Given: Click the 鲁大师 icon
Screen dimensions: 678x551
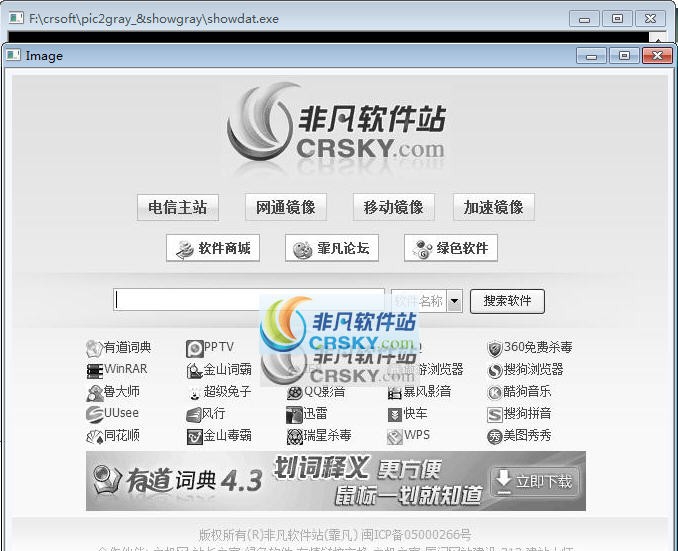Looking at the screenshot, I should tap(94, 393).
